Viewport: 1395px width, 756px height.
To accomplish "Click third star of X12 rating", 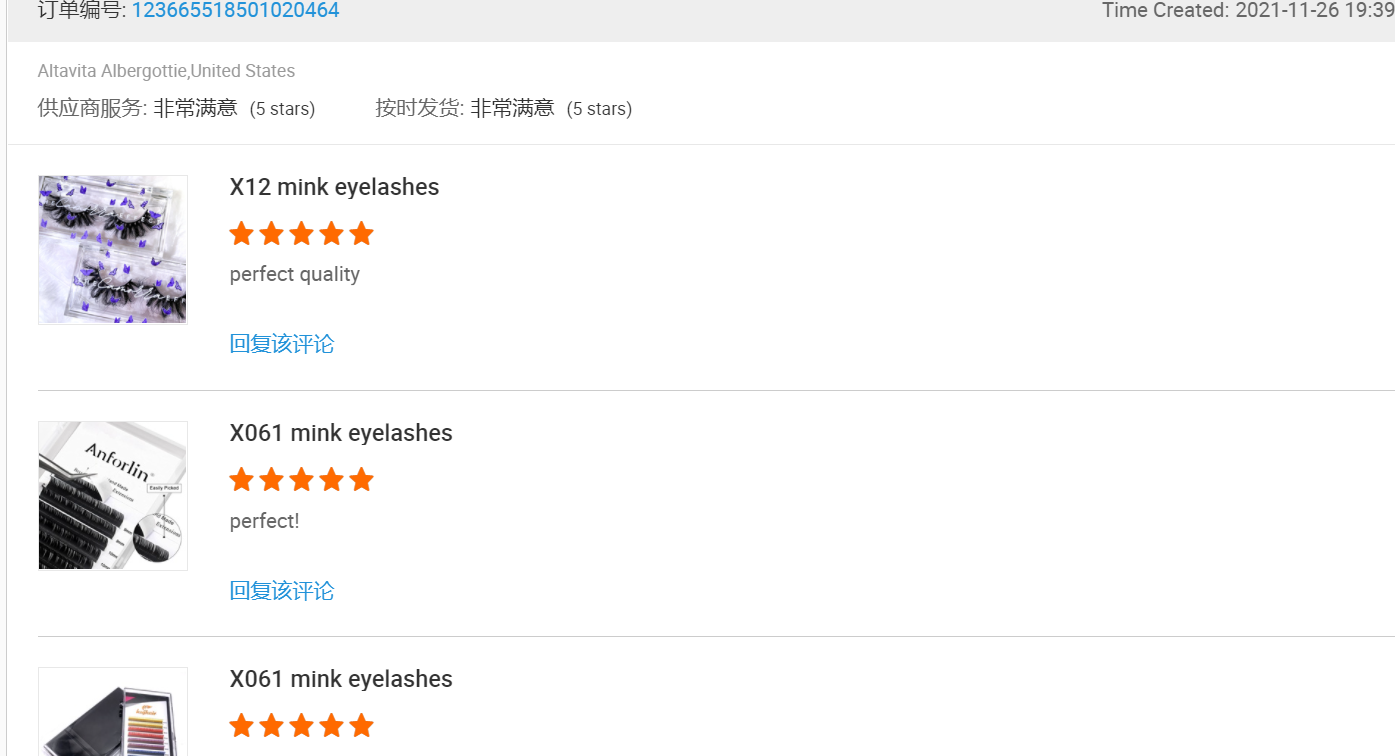I will (301, 234).
